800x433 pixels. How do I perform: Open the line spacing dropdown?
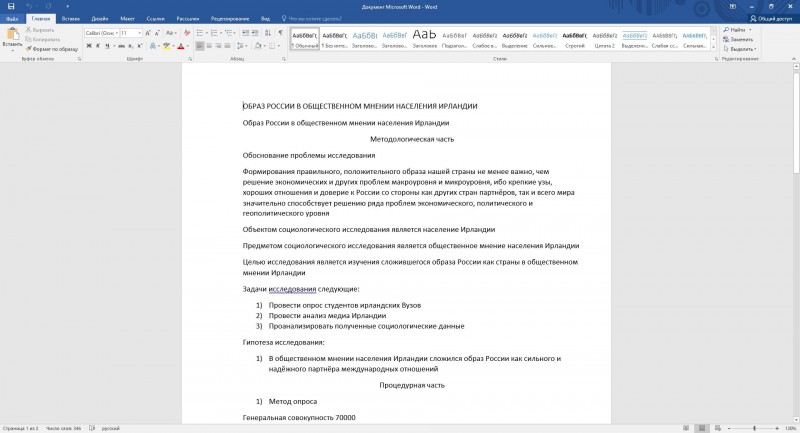[247, 46]
